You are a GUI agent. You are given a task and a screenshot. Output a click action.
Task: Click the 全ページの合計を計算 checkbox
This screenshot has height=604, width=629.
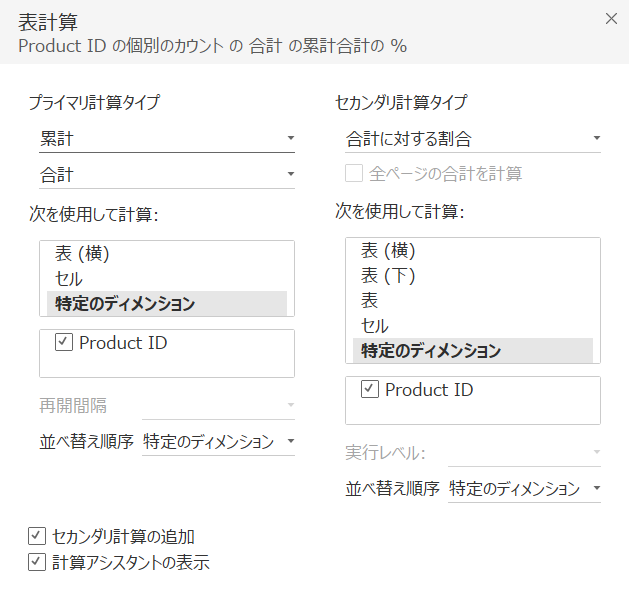click(354, 173)
